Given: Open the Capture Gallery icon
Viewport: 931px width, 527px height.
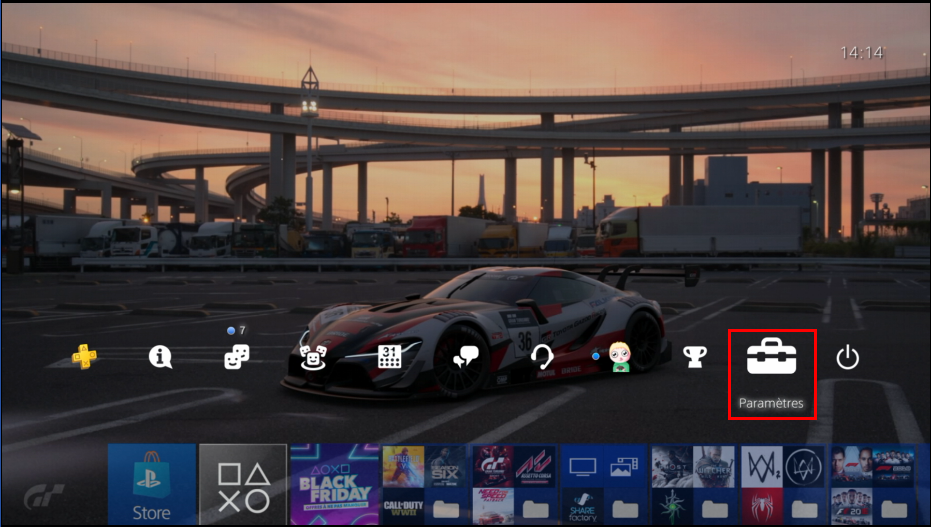Looking at the screenshot, I should (x=625, y=466).
